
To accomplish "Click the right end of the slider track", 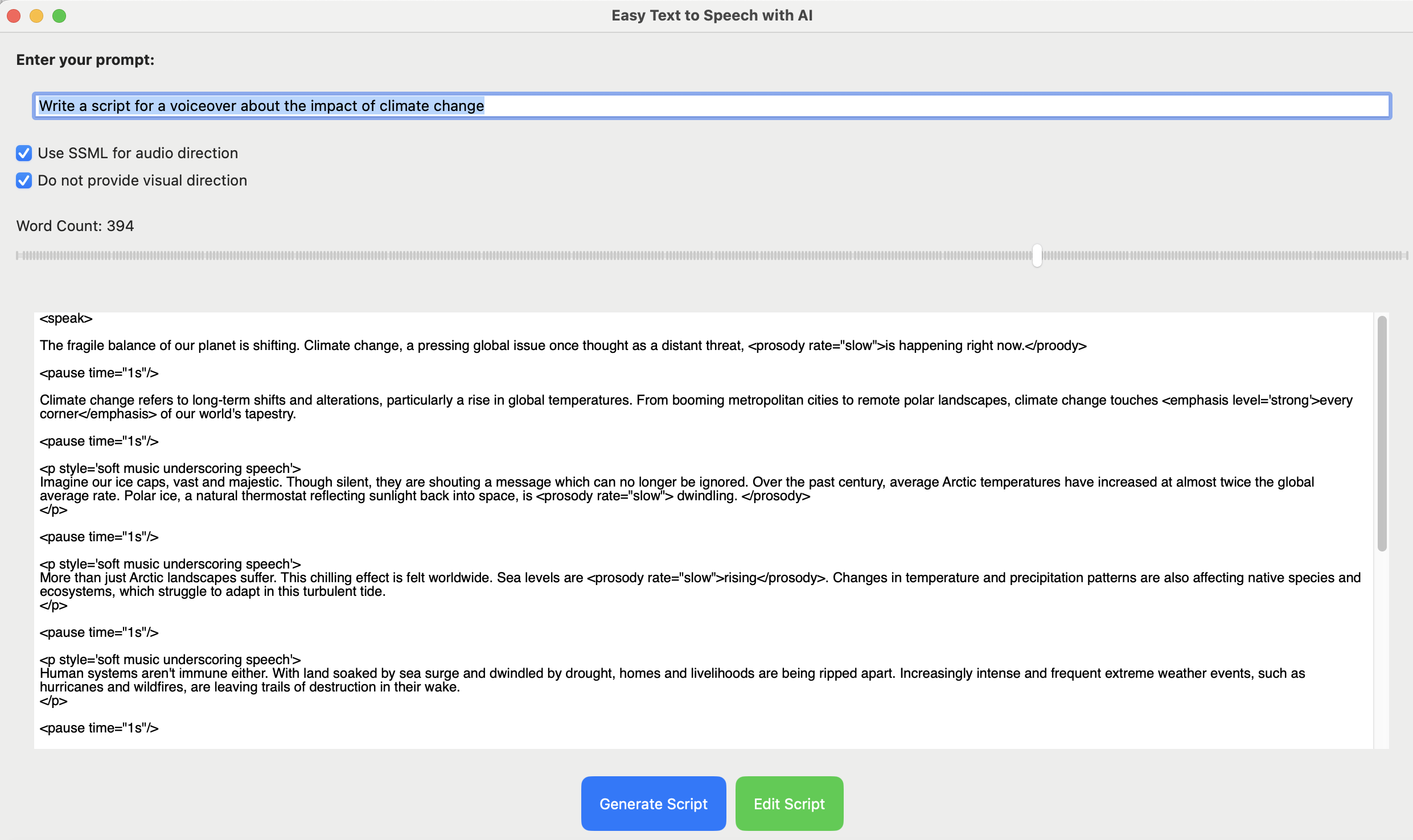I will [x=1405, y=256].
